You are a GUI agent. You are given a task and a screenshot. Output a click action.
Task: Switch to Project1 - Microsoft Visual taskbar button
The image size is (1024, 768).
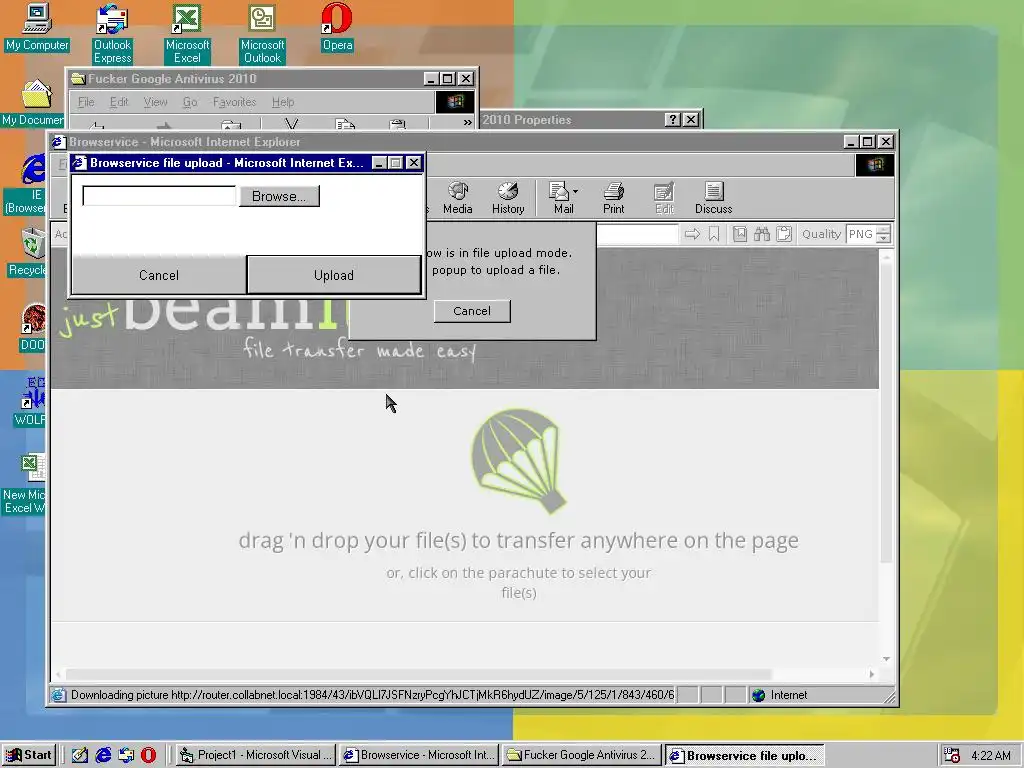click(x=255, y=755)
